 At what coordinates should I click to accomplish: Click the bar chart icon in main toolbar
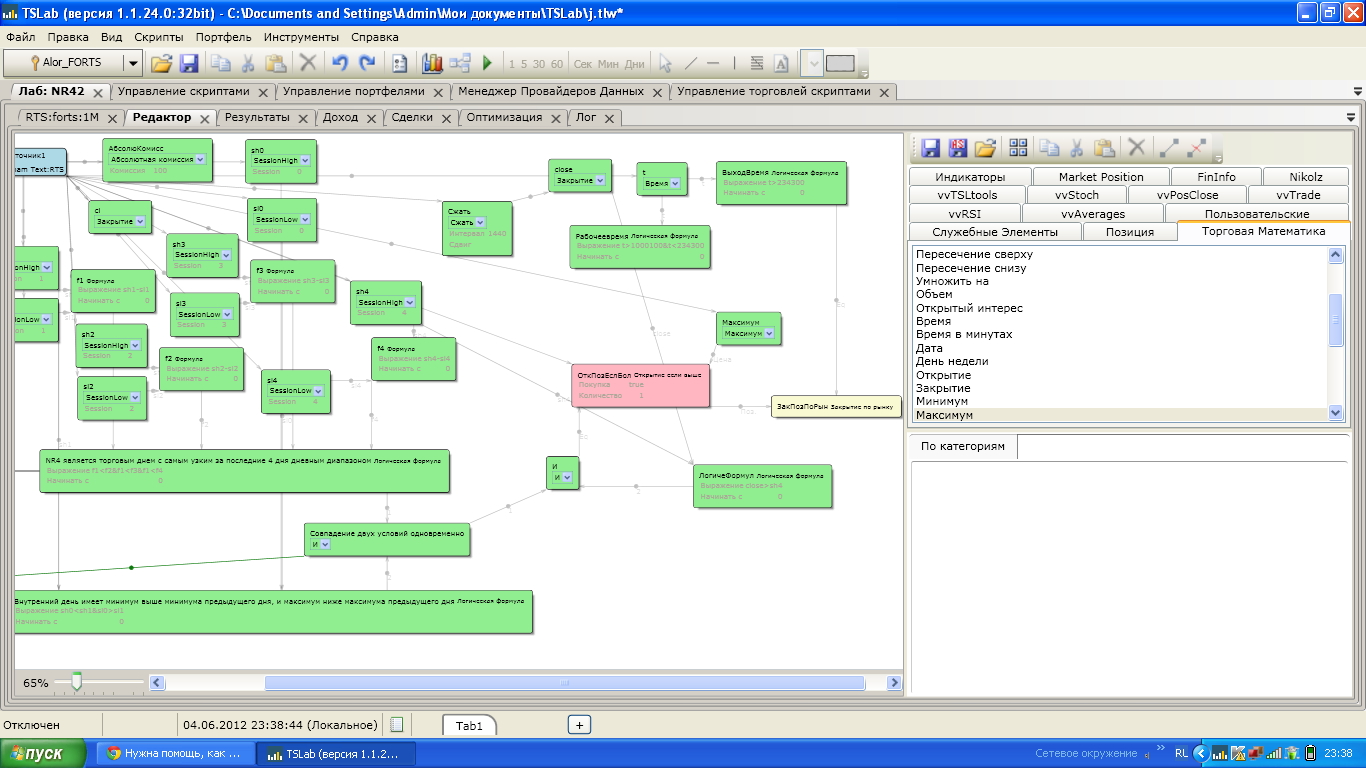click(x=432, y=63)
